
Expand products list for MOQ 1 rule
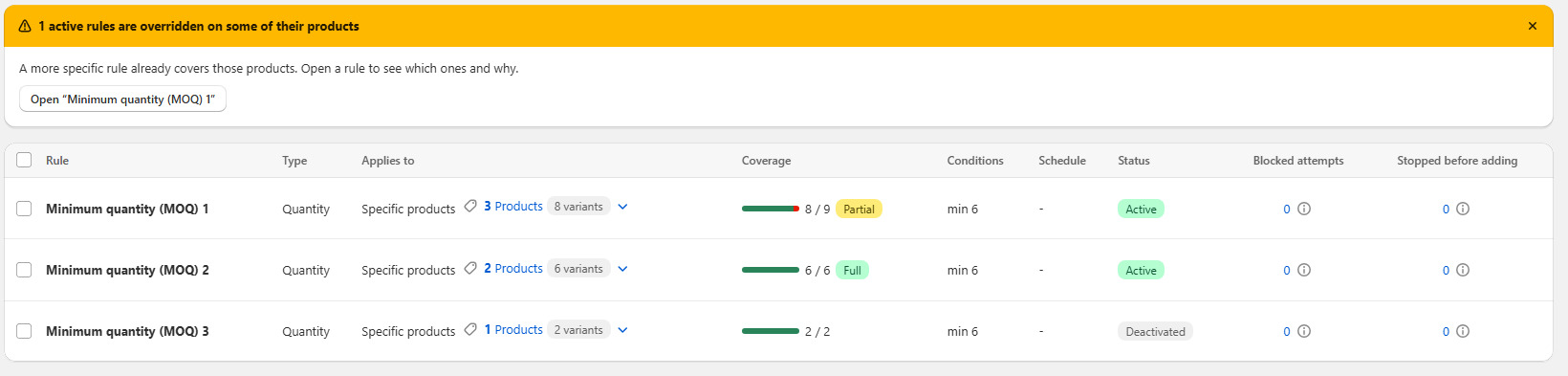pos(622,207)
